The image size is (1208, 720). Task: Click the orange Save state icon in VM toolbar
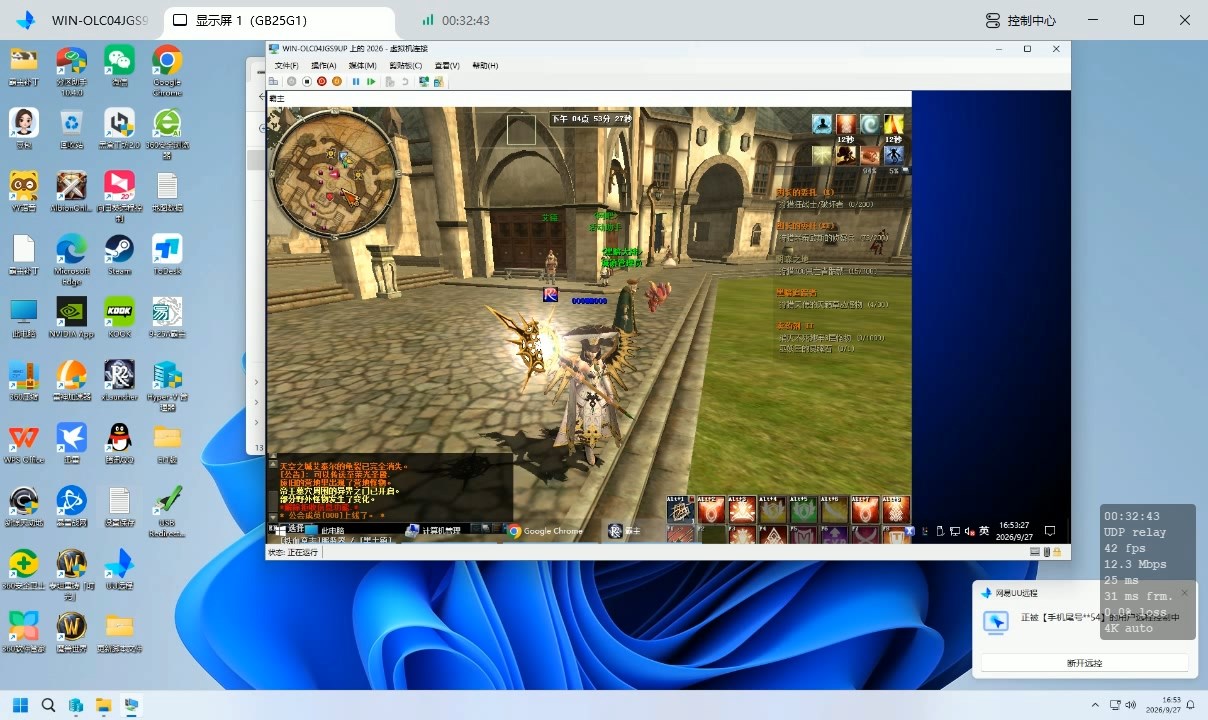point(337,81)
